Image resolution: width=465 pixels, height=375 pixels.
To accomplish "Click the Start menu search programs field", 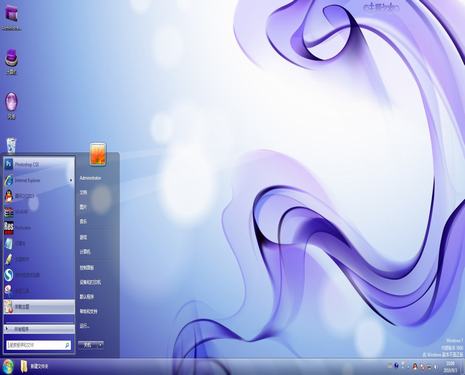I will pos(39,345).
